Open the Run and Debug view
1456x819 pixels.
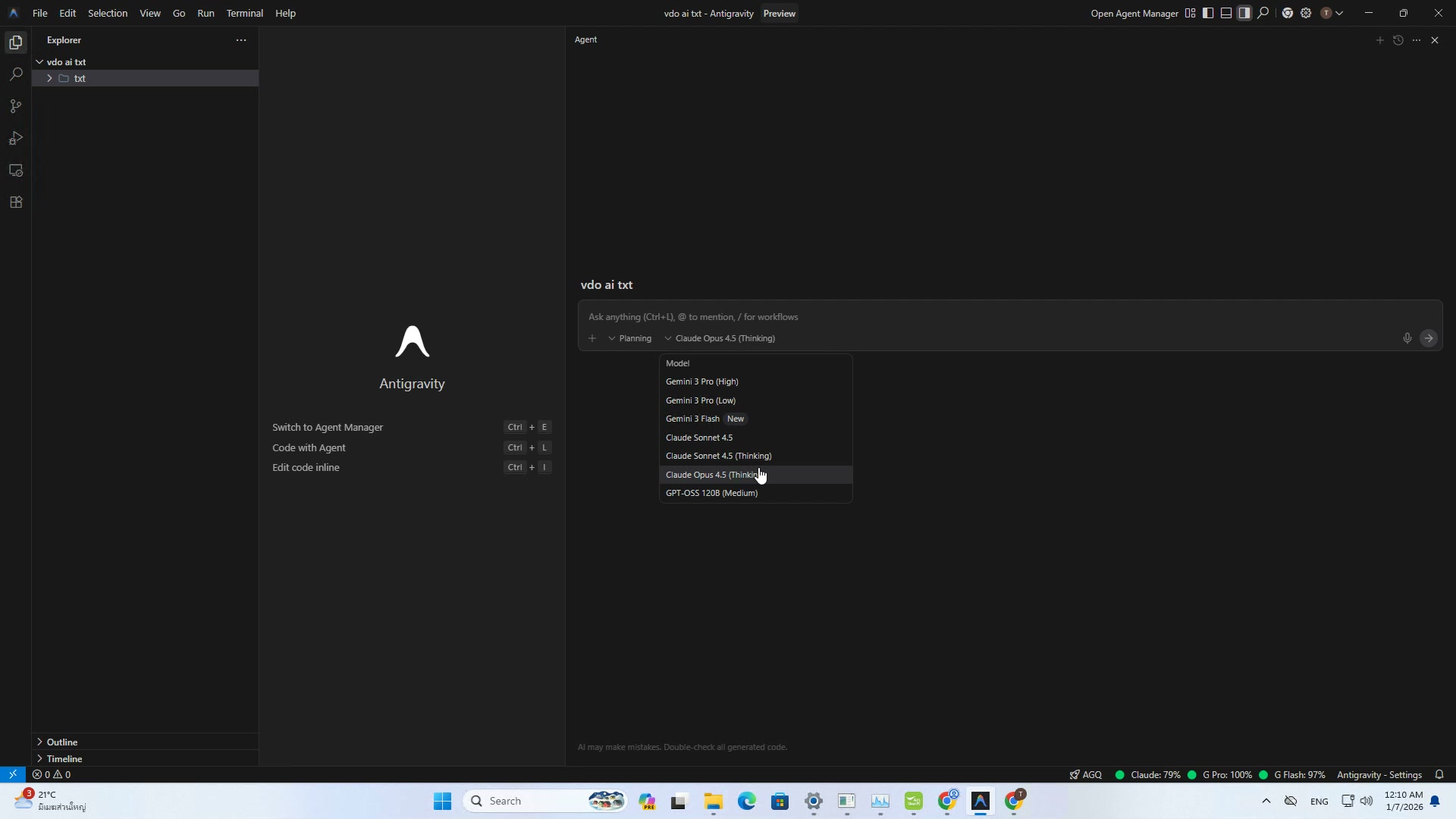tap(15, 138)
